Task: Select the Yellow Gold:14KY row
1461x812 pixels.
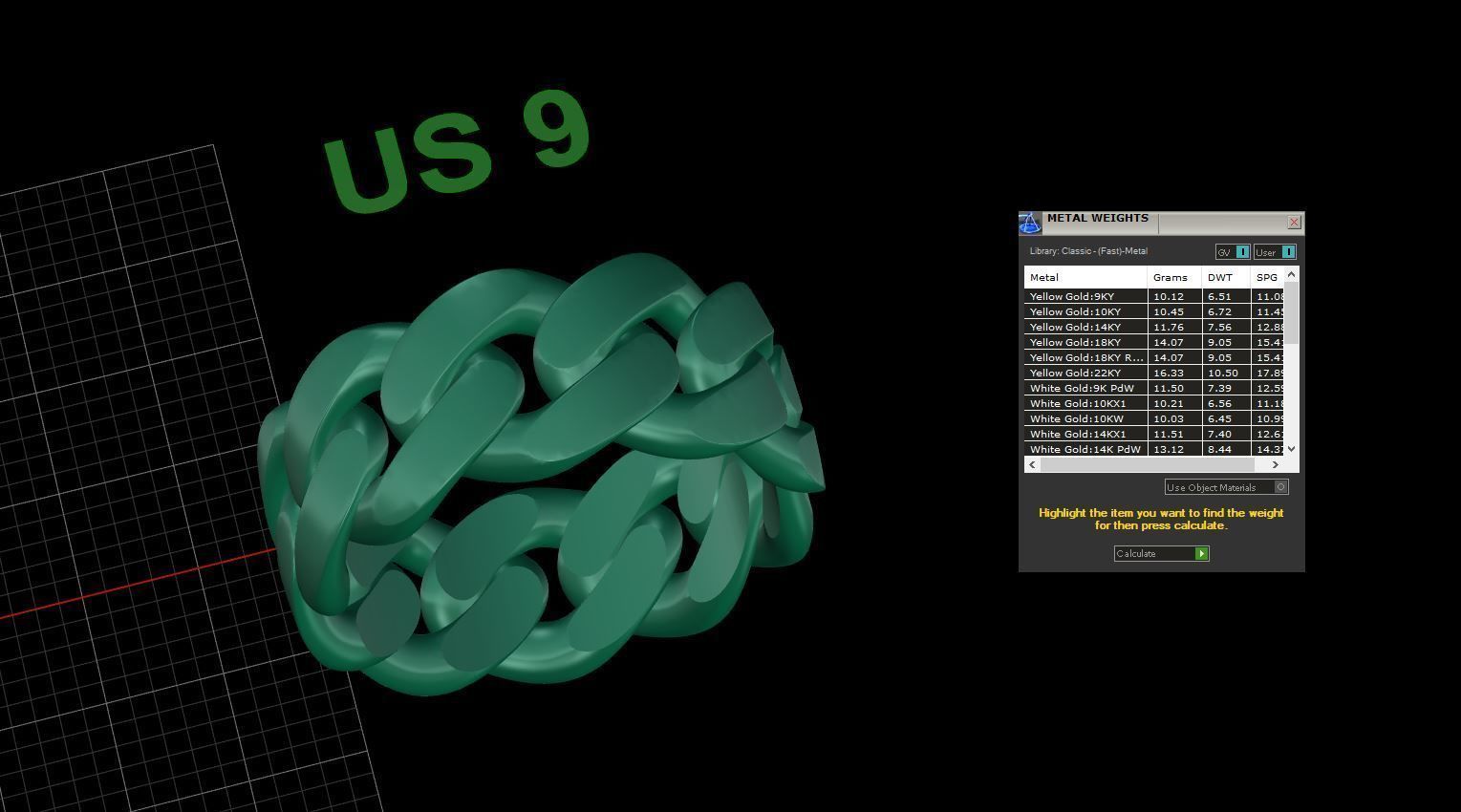Action: pos(1154,327)
